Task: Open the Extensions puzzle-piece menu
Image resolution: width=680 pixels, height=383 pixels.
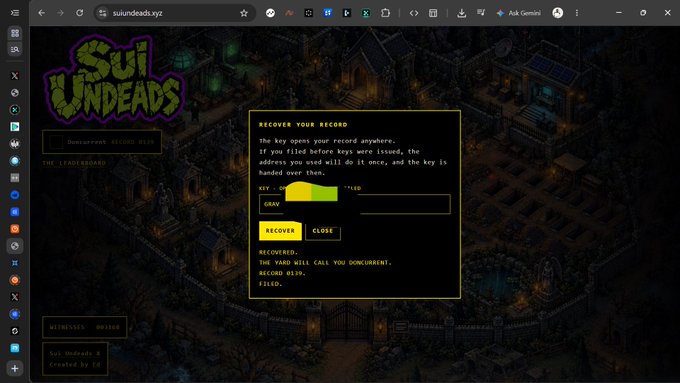Action: tap(385, 13)
